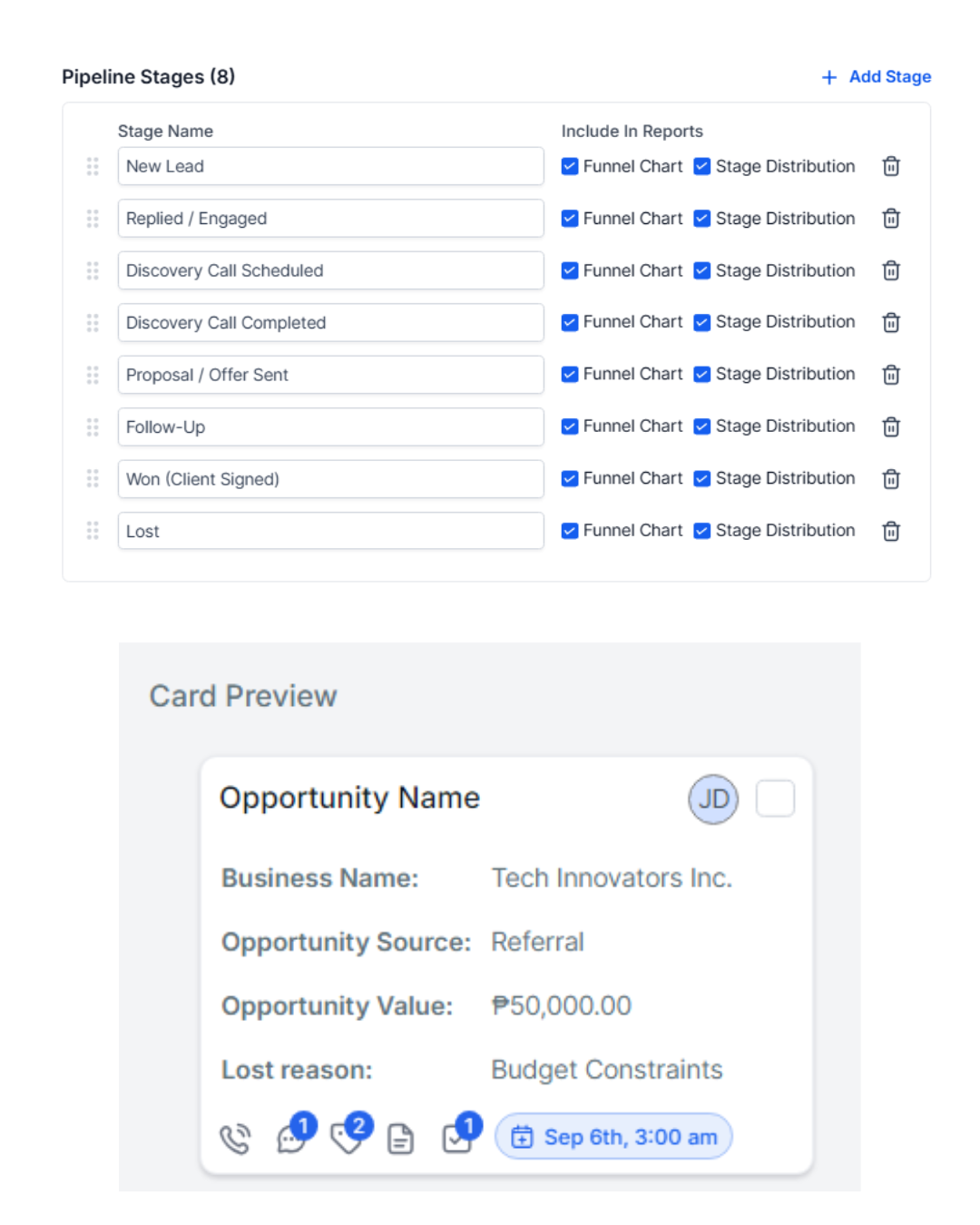Open the chat messages icon on card
The image size is (980, 1225).
(292, 1137)
